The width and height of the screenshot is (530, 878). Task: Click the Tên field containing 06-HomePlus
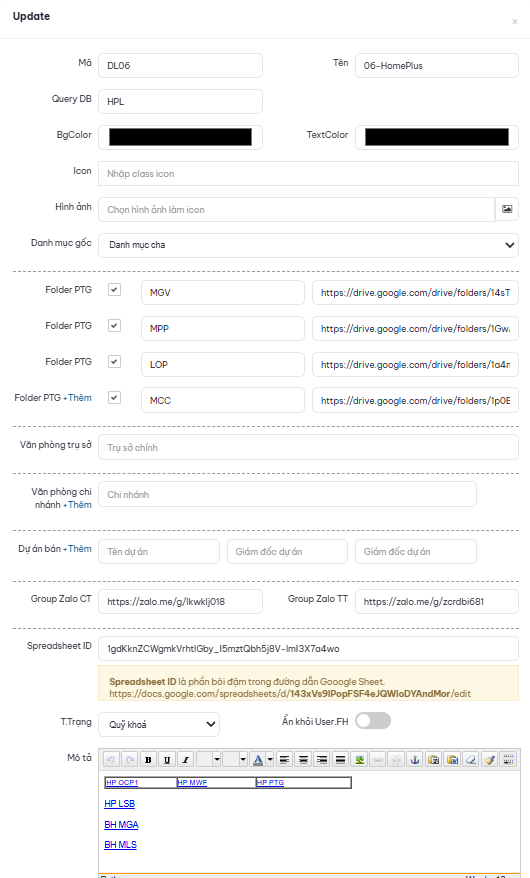click(437, 66)
